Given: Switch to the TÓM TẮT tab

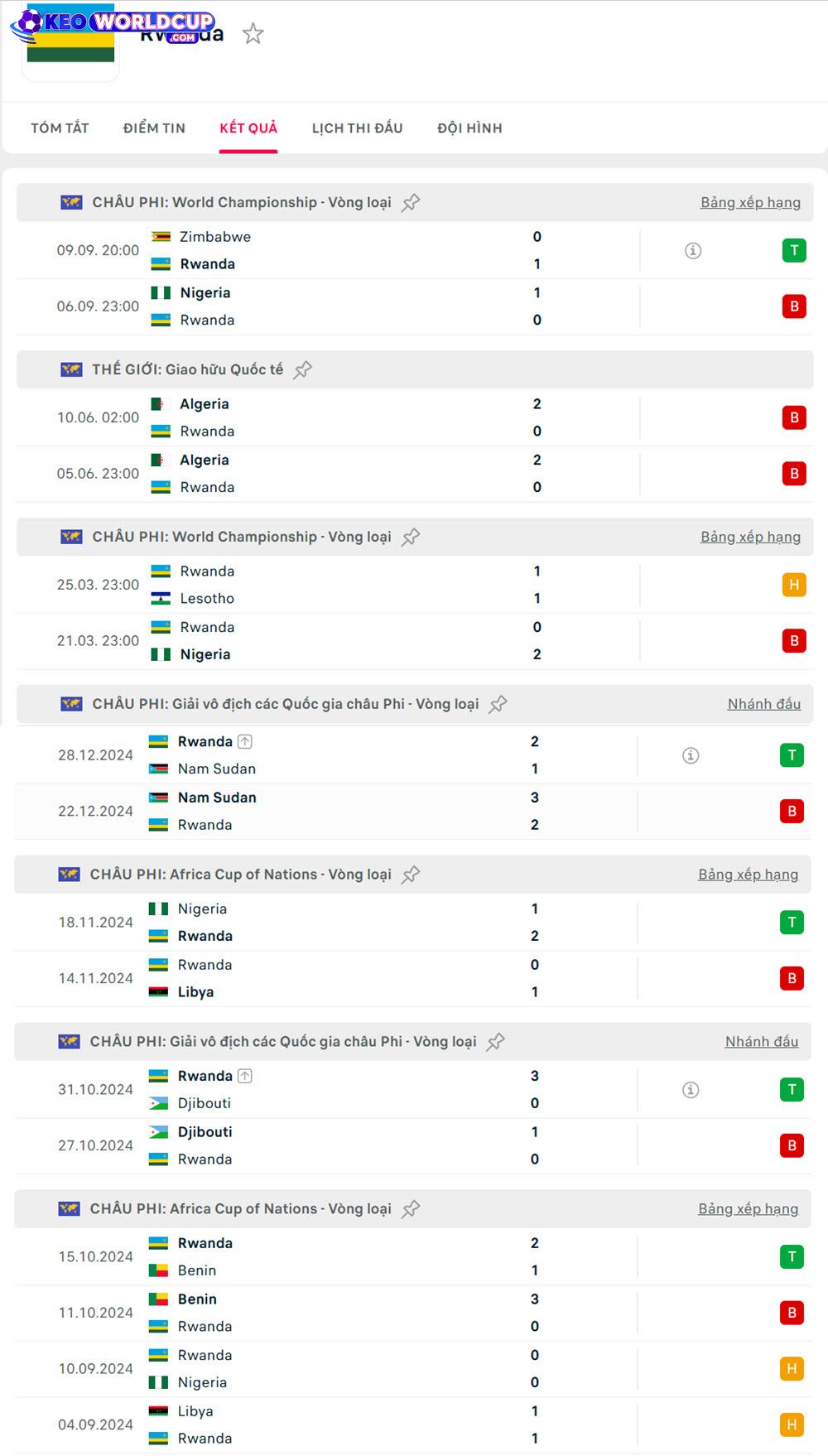Looking at the screenshot, I should click(x=60, y=128).
